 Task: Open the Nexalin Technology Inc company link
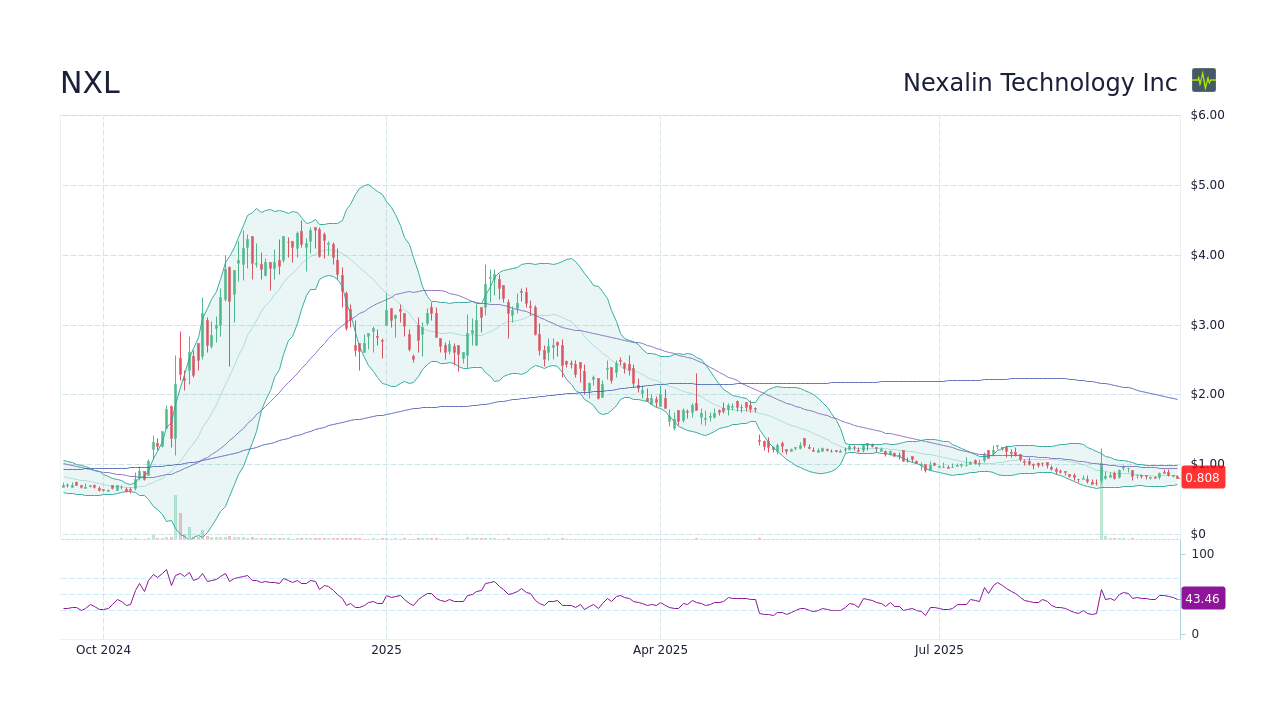coord(1040,83)
